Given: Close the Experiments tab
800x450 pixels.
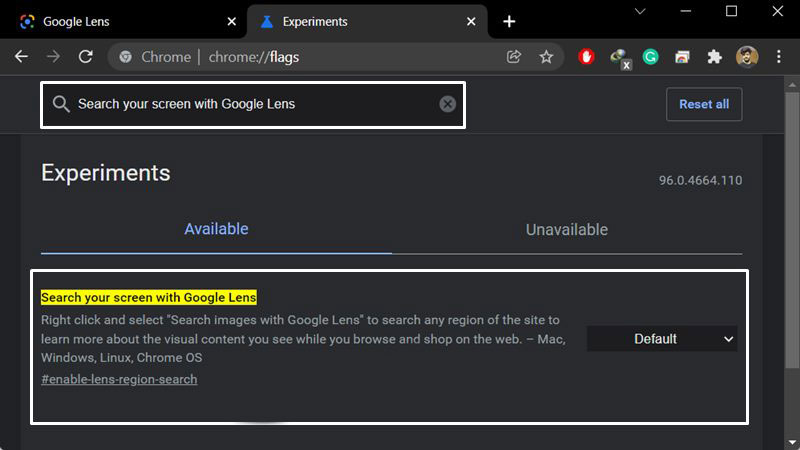Looking at the screenshot, I should pyautogui.click(x=471, y=21).
